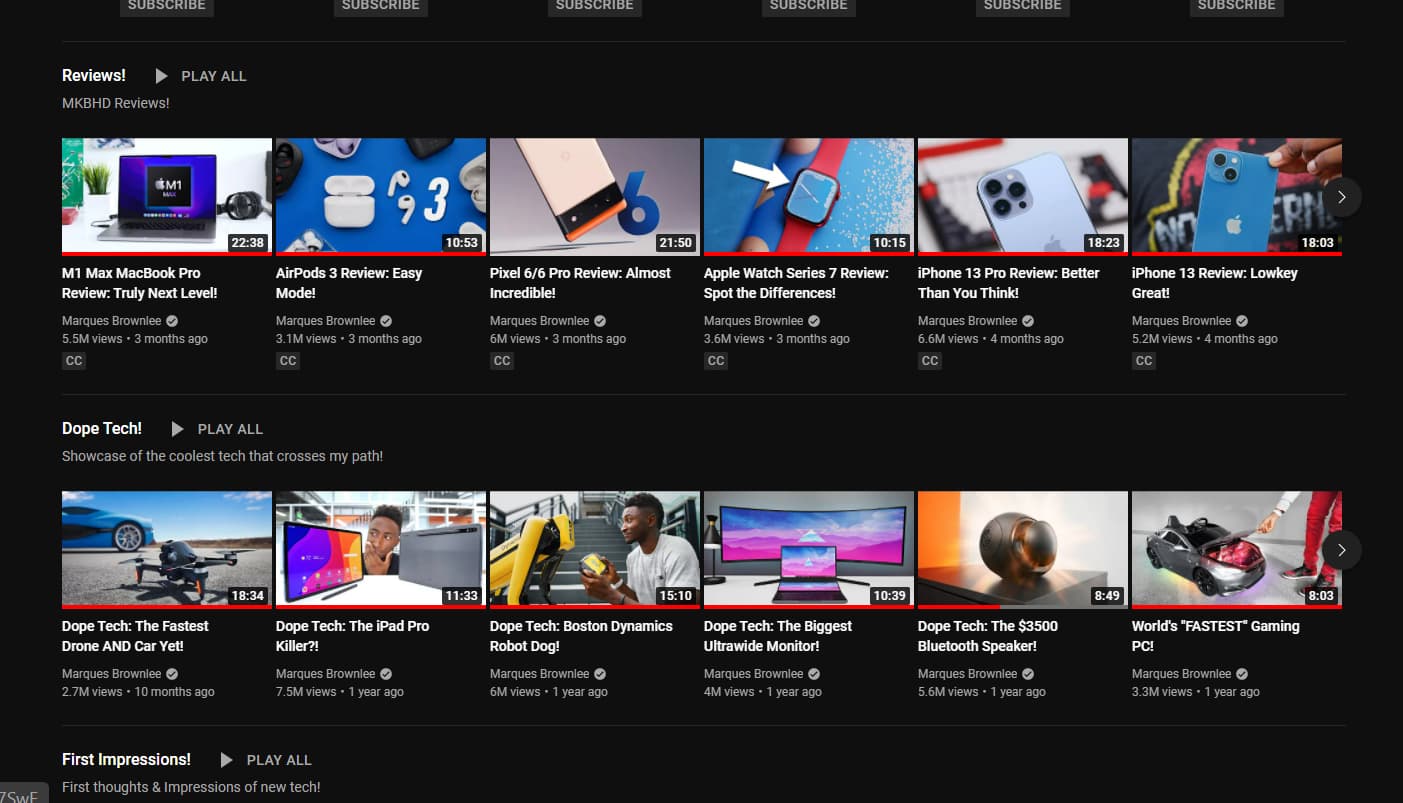Click verified badge under Pixel 6/6 Pro Review
Image resolution: width=1403 pixels, height=803 pixels.
[x=600, y=321]
